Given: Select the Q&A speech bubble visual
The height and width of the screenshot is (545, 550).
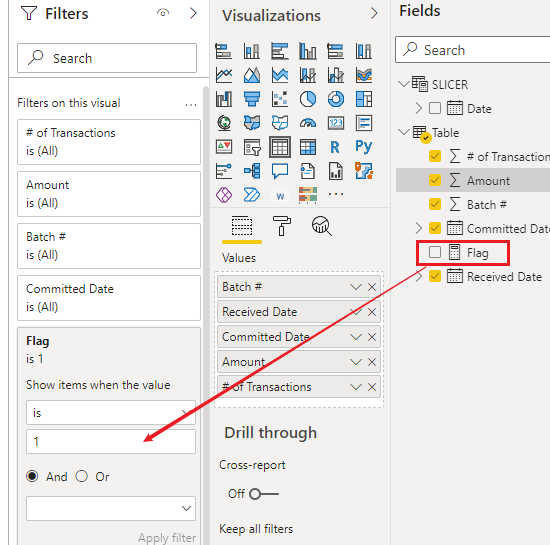Looking at the screenshot, I should tap(280, 171).
